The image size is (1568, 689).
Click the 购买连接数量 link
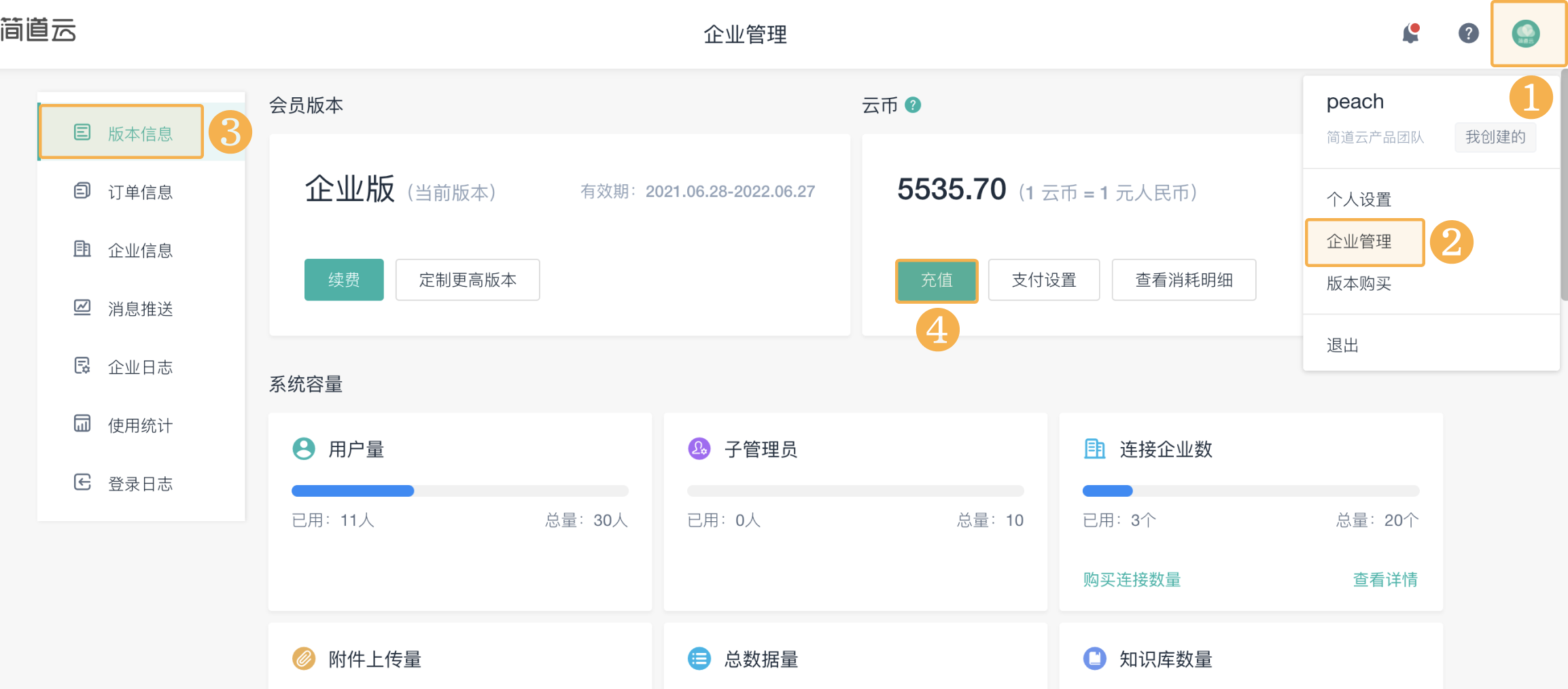click(1132, 580)
